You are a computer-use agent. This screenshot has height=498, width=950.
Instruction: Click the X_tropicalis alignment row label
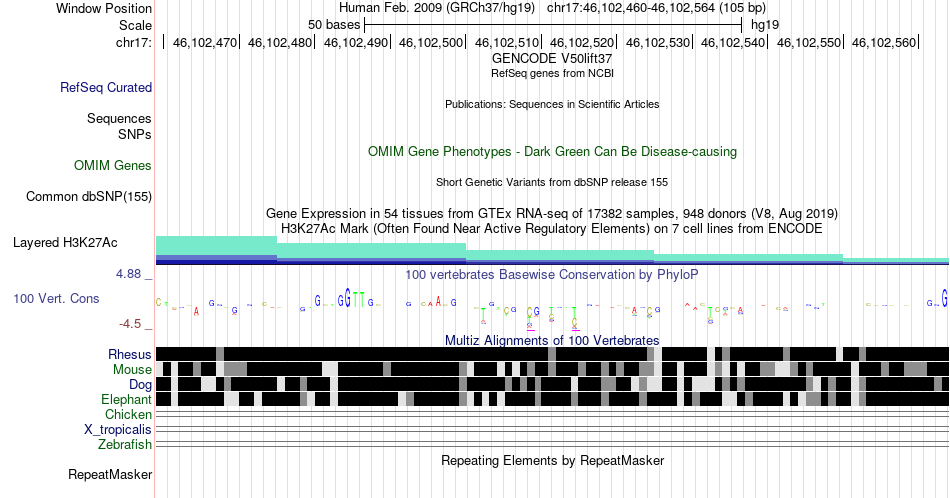point(118,430)
